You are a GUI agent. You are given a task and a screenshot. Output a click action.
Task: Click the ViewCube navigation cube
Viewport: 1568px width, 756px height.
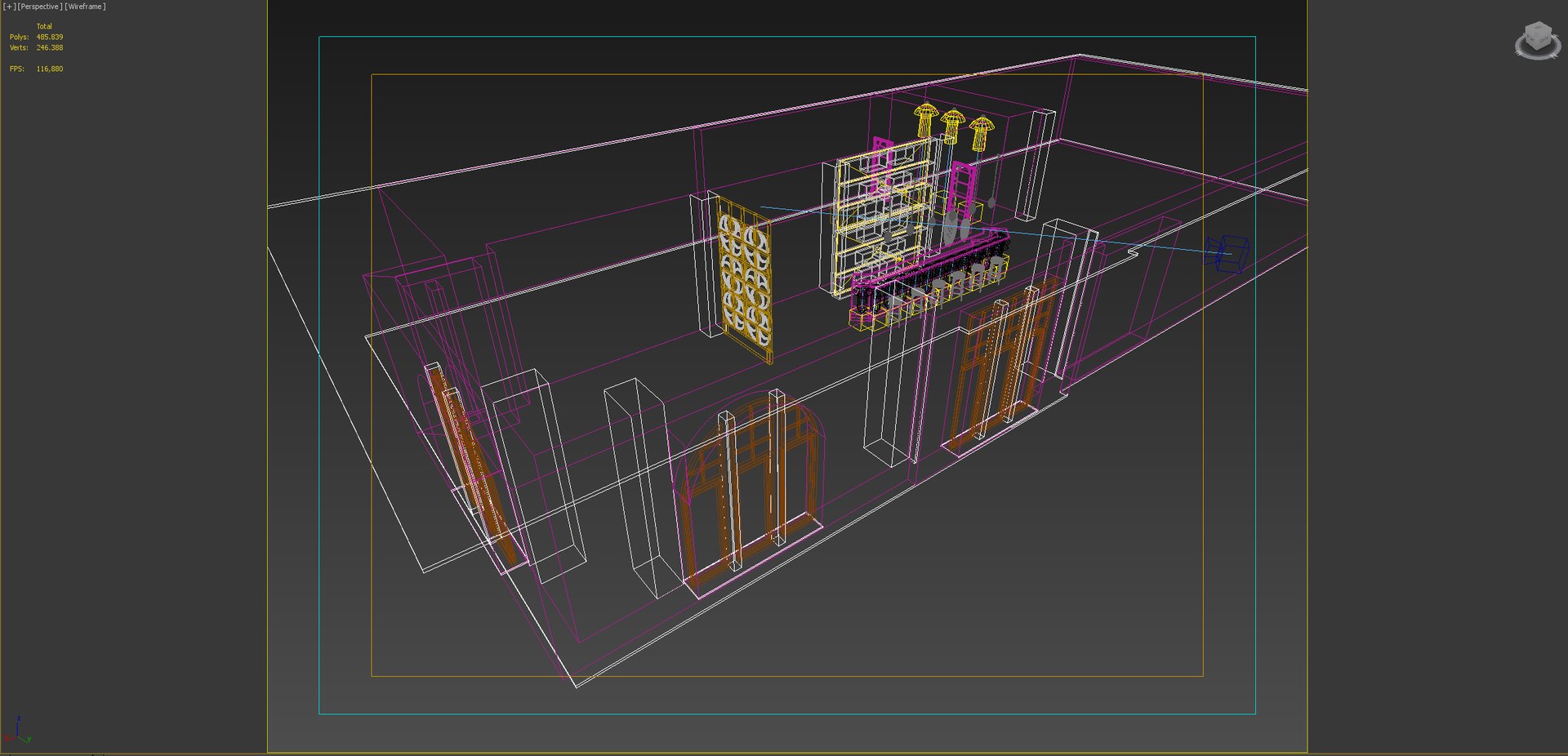coord(1538,40)
